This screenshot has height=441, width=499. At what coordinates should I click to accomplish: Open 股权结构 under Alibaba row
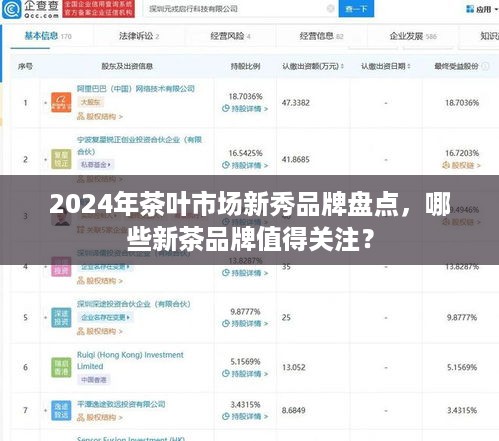pos(100,116)
